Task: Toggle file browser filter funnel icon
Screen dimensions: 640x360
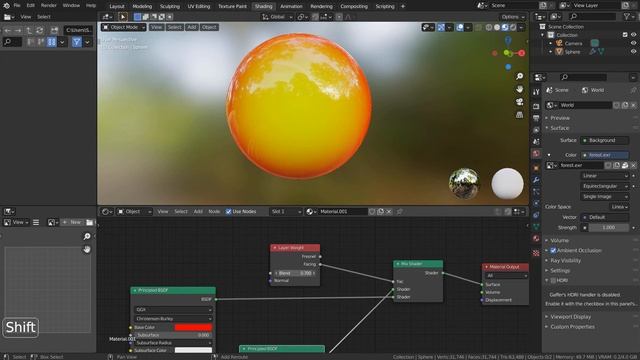Action: point(76,42)
